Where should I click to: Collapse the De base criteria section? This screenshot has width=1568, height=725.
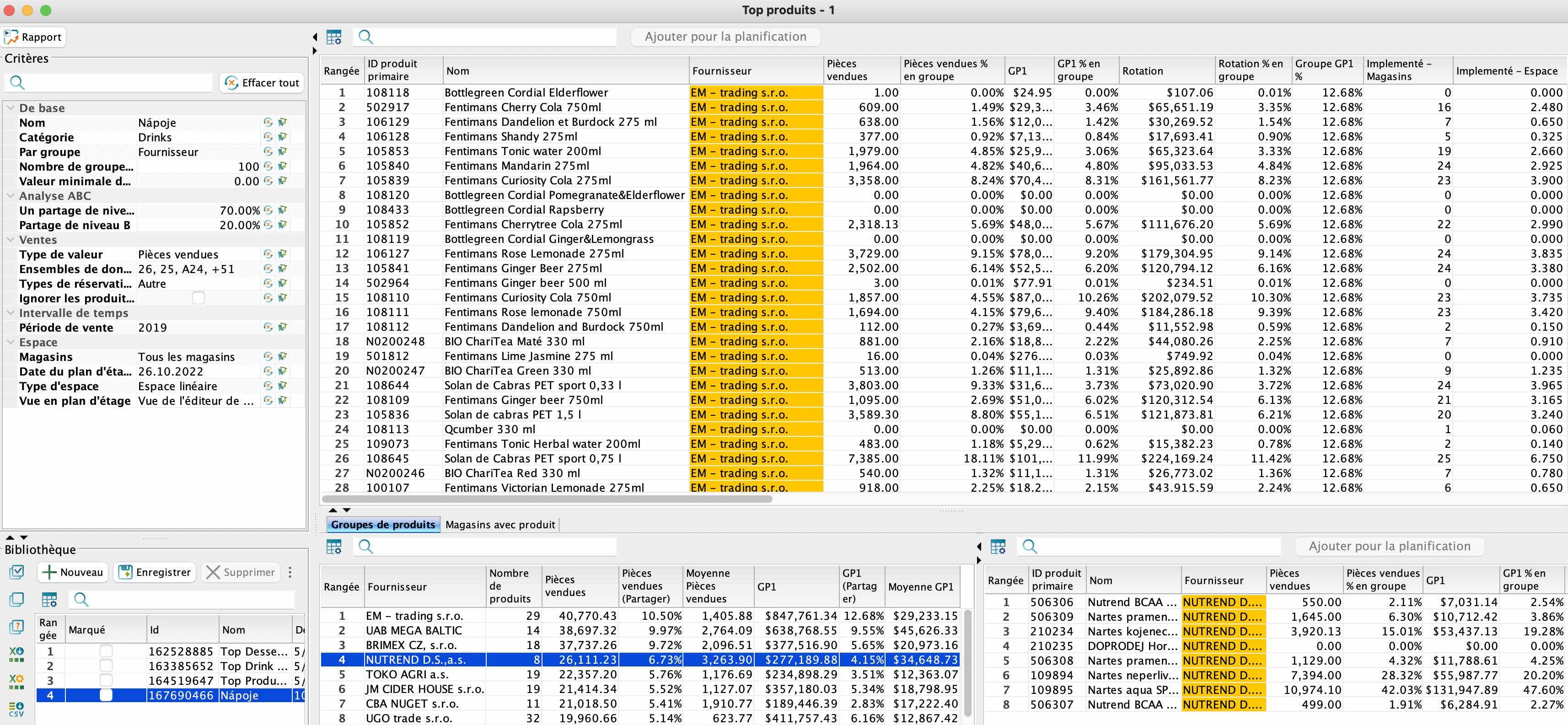click(x=11, y=108)
